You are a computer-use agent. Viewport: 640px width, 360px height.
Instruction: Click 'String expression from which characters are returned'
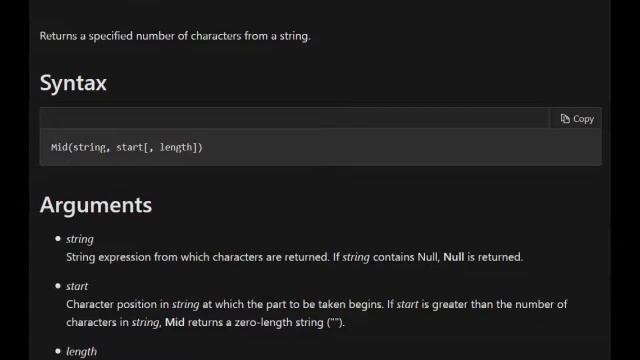pos(198,257)
